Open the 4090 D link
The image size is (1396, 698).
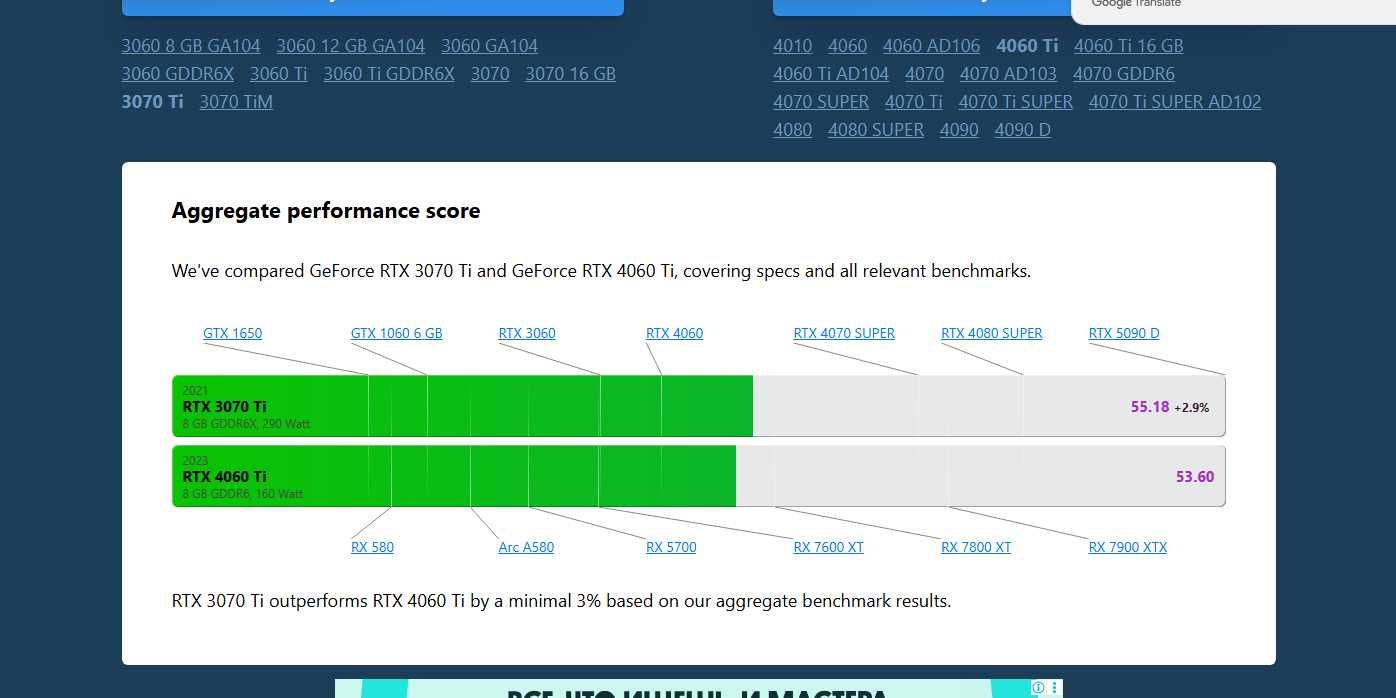pyautogui.click(x=1023, y=130)
